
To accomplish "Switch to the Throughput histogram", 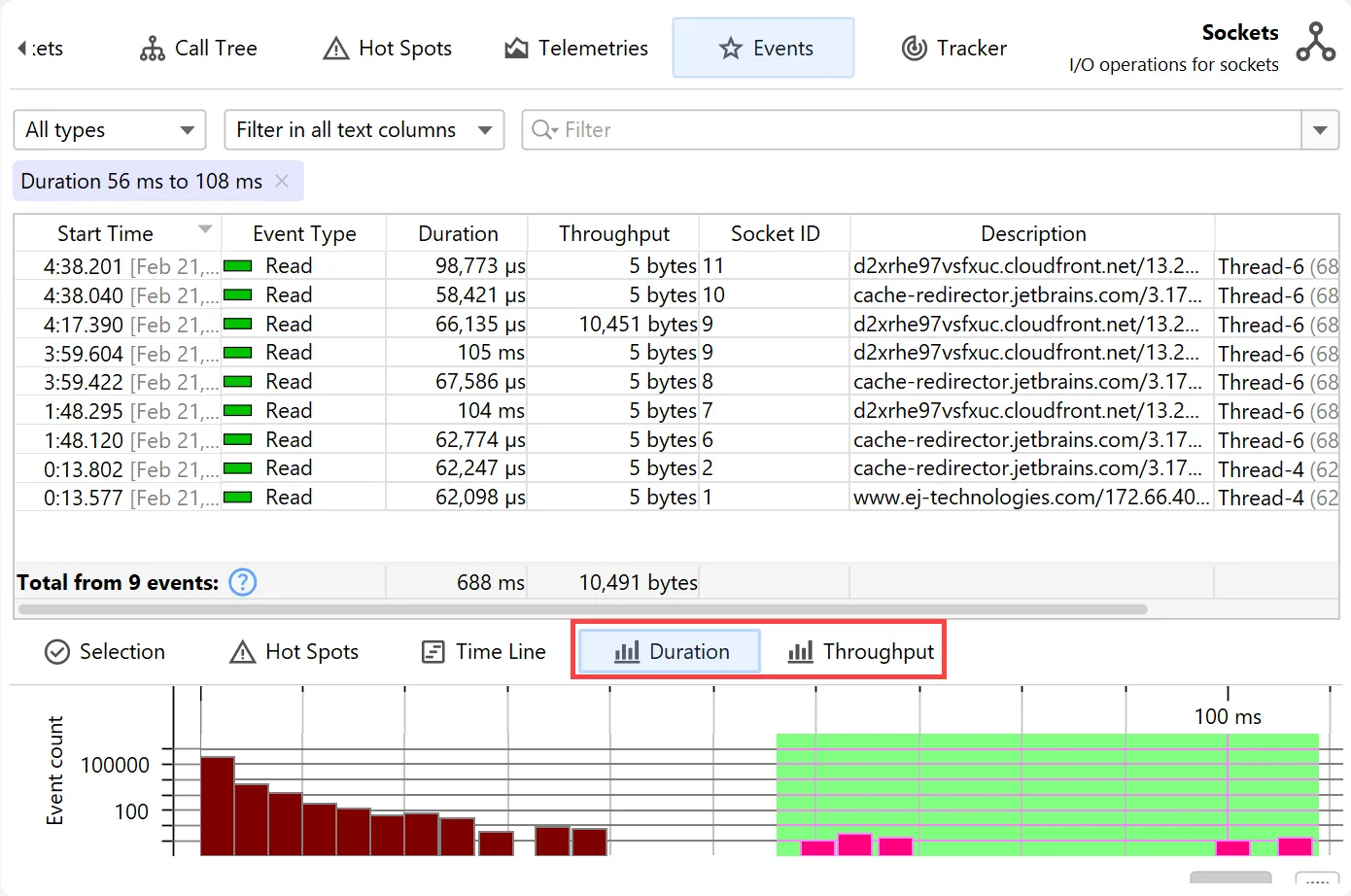I will [861, 652].
